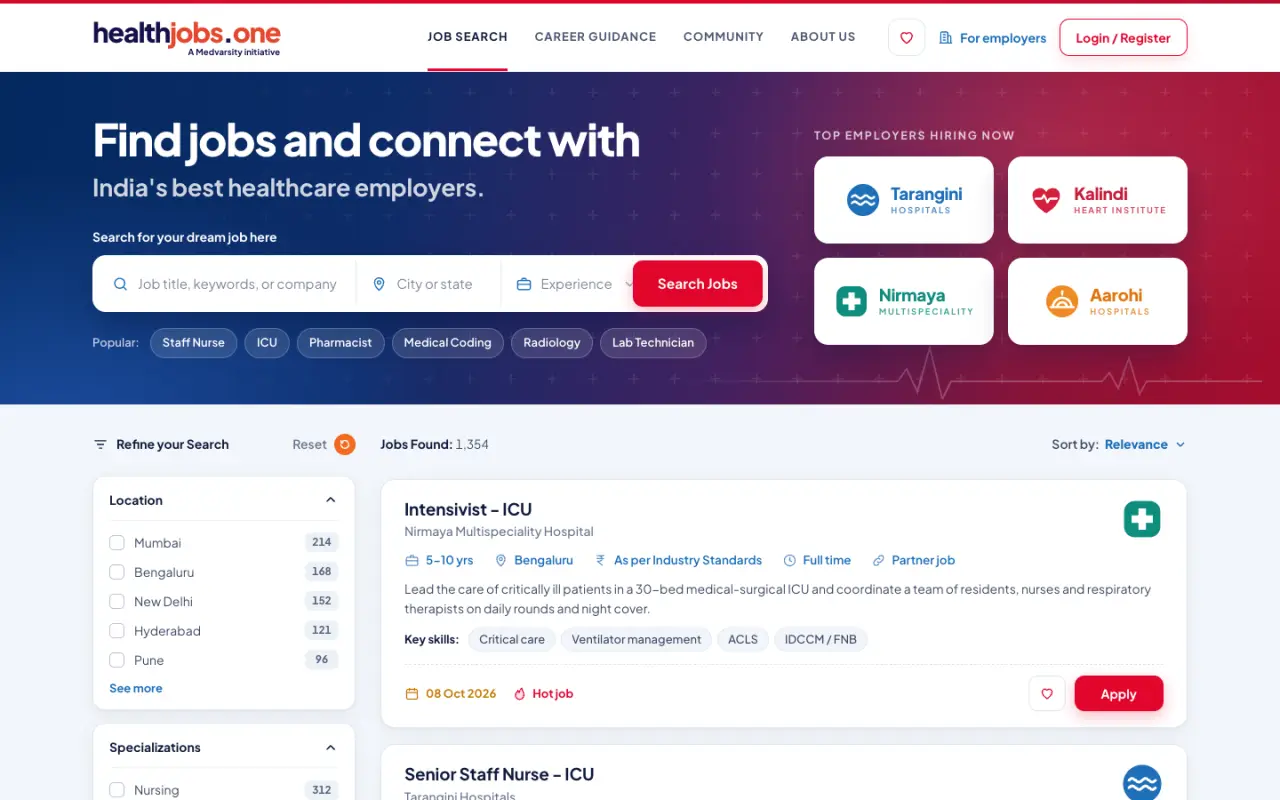Go to the Job Search tab
This screenshot has height=800, width=1280.
(467, 37)
